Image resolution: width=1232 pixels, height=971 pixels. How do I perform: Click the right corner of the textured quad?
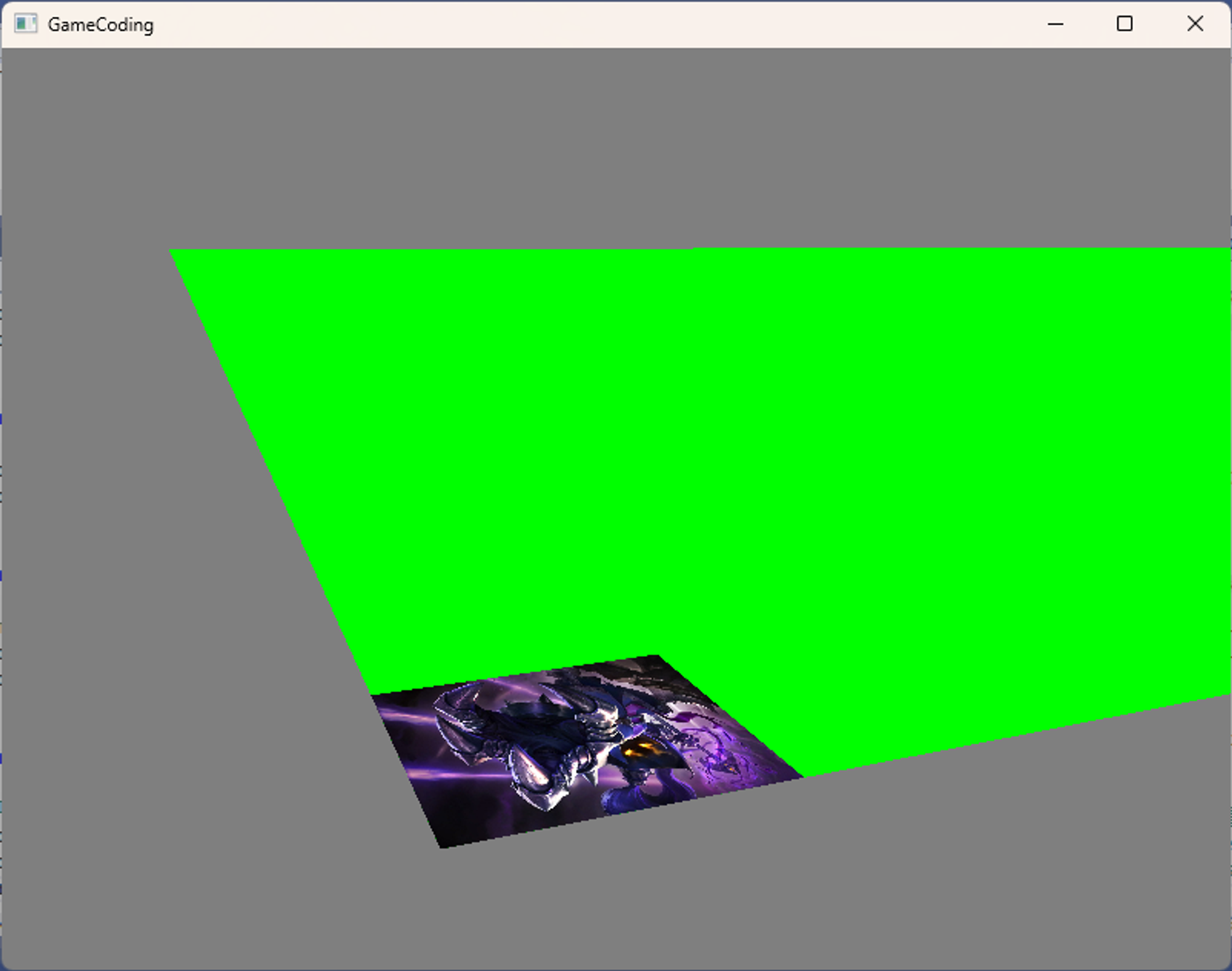point(800,776)
